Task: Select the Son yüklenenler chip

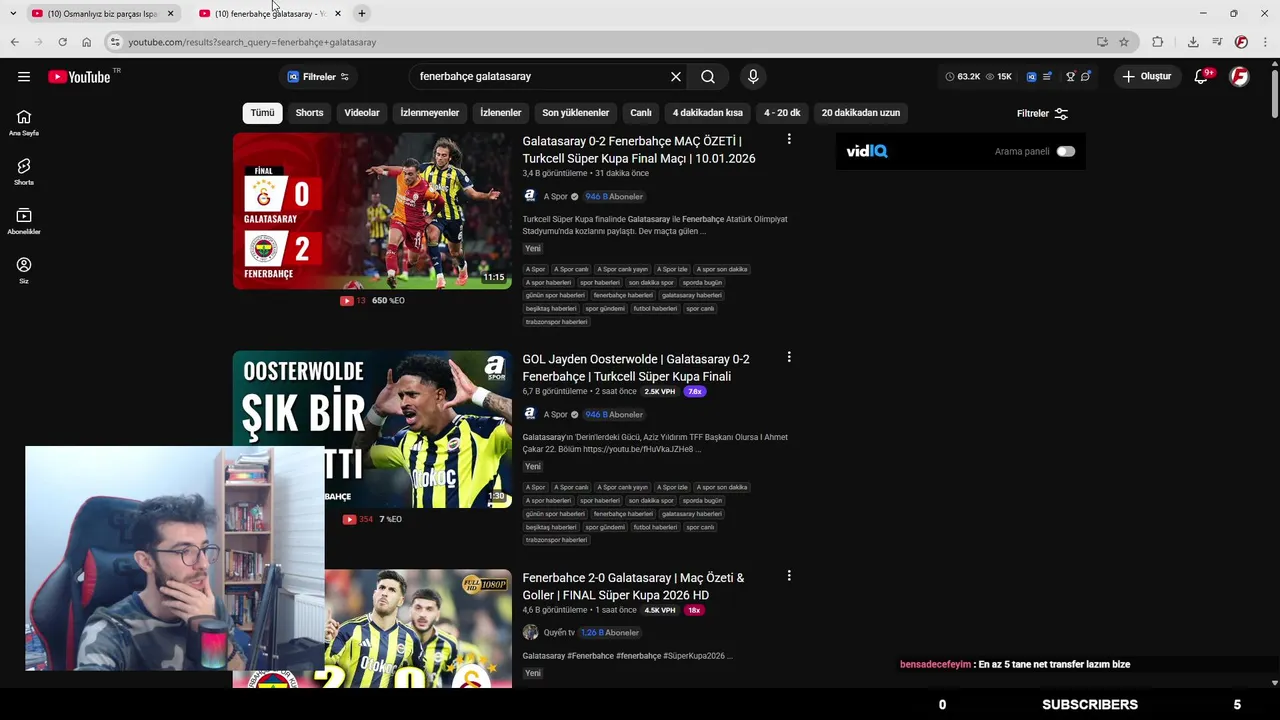Action: pos(576,113)
